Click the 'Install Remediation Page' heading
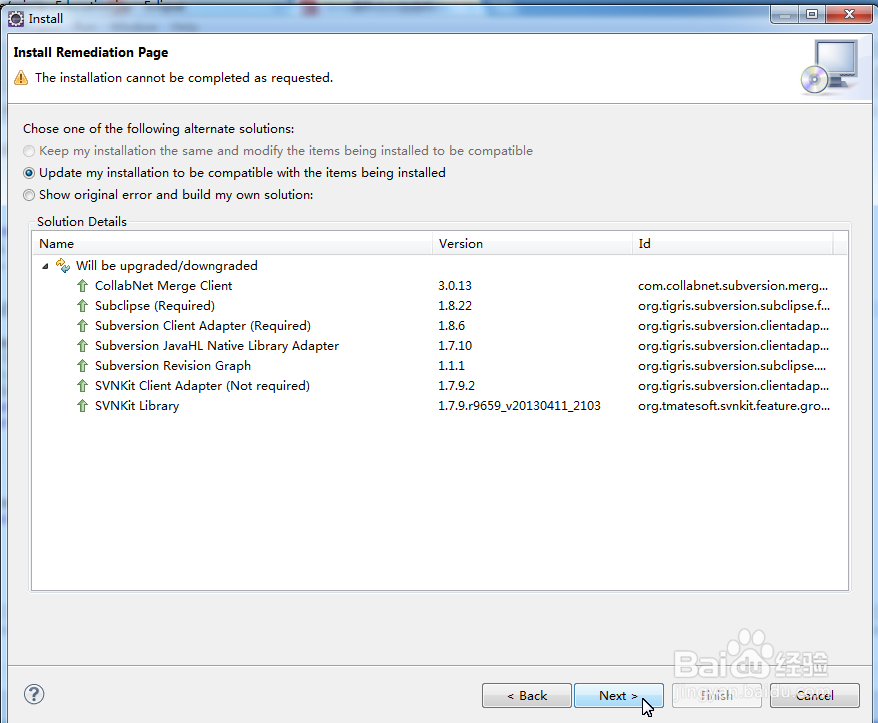 pyautogui.click(x=91, y=52)
